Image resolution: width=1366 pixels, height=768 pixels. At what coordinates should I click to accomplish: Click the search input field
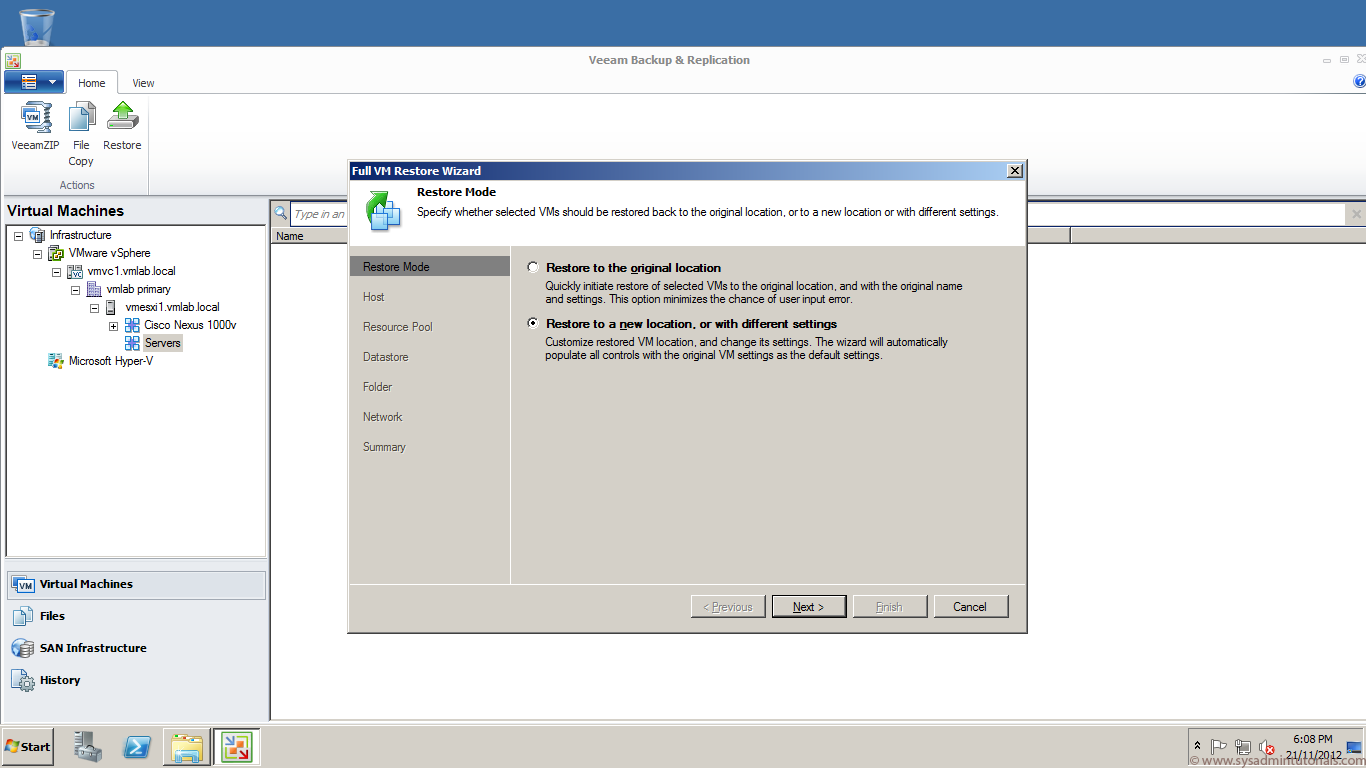point(820,214)
